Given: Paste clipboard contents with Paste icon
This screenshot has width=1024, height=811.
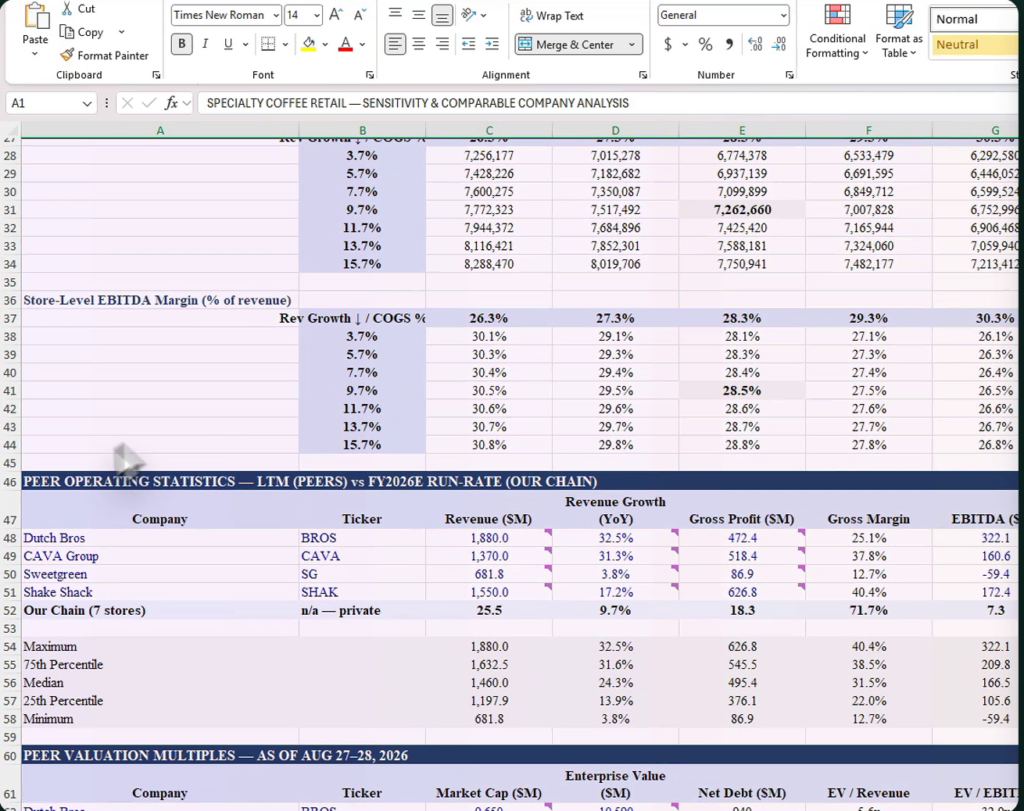Looking at the screenshot, I should coord(35,16).
